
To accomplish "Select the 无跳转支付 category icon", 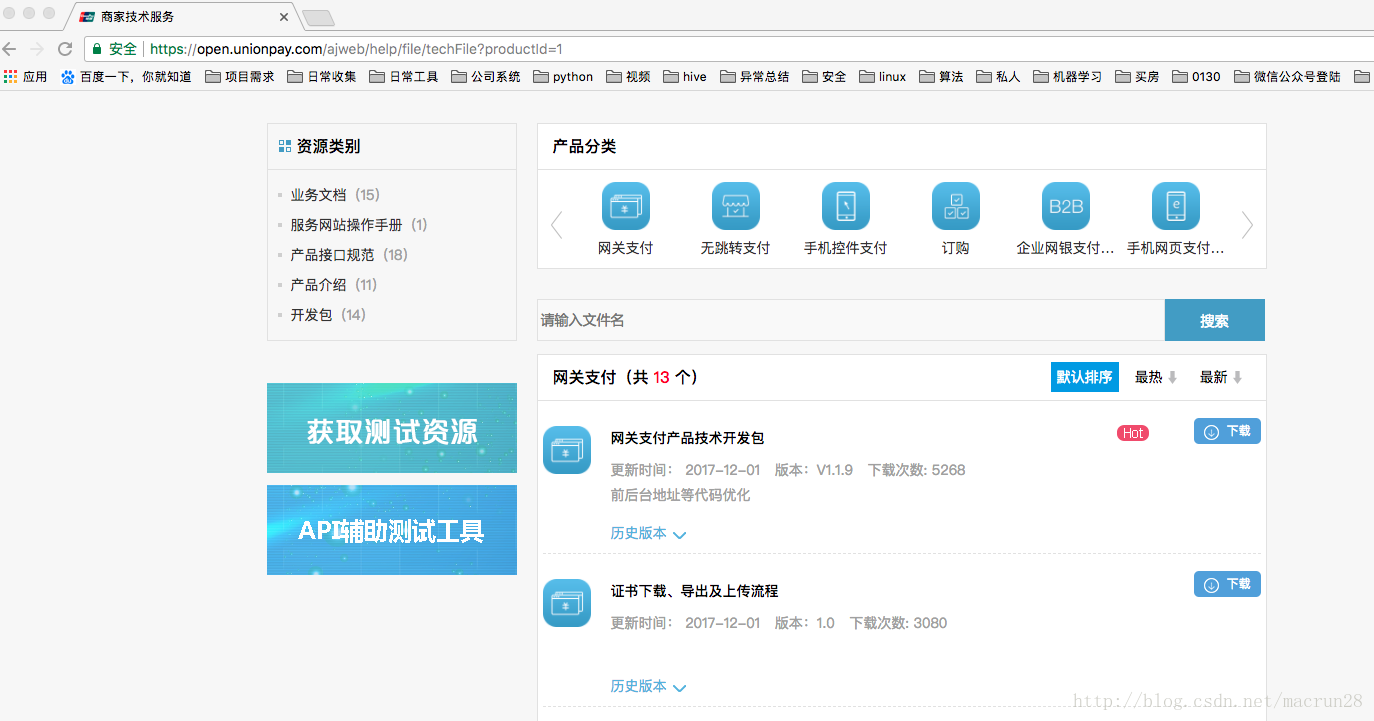I will pyautogui.click(x=736, y=206).
